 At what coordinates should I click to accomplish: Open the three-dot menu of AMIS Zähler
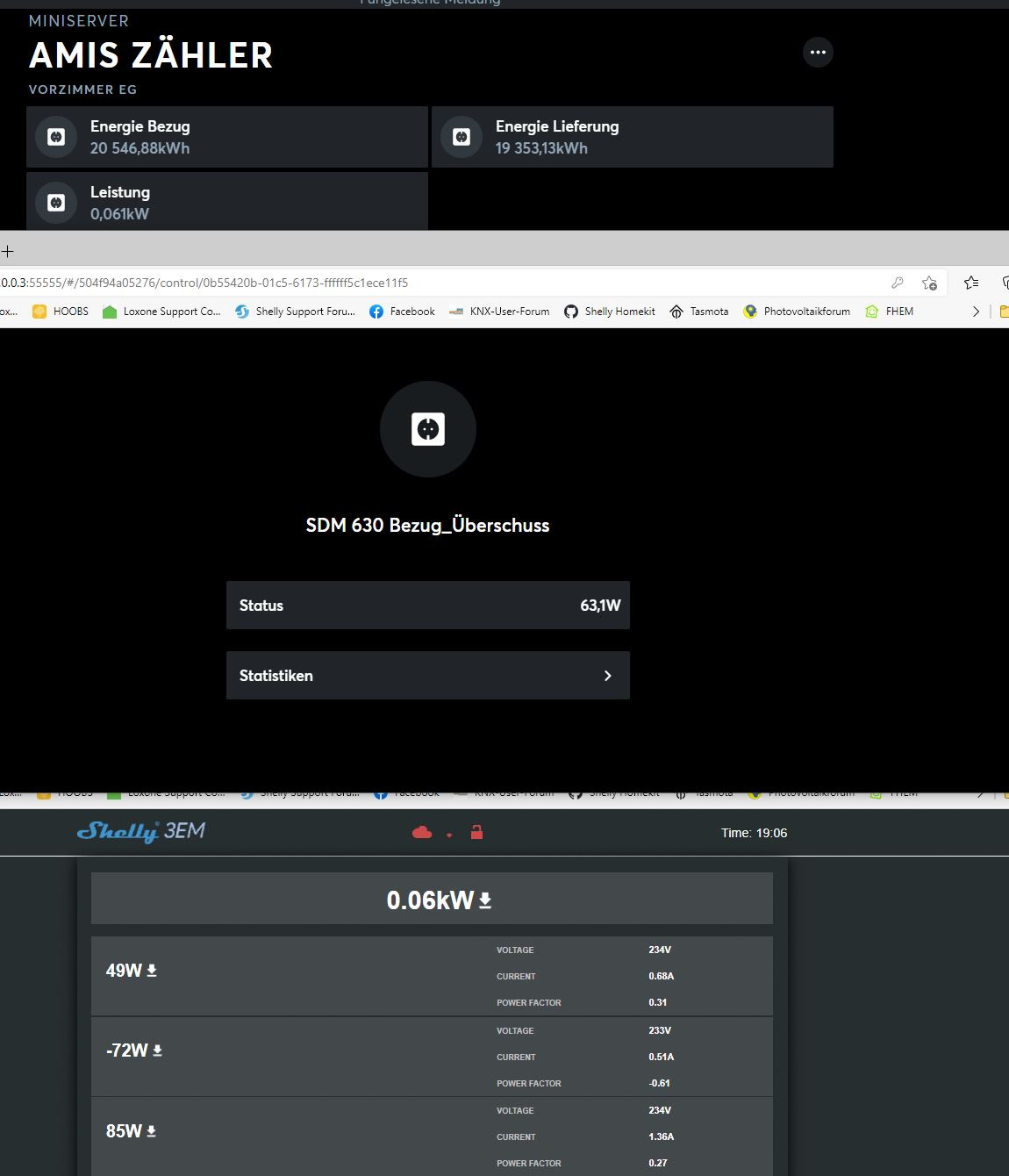coord(818,53)
